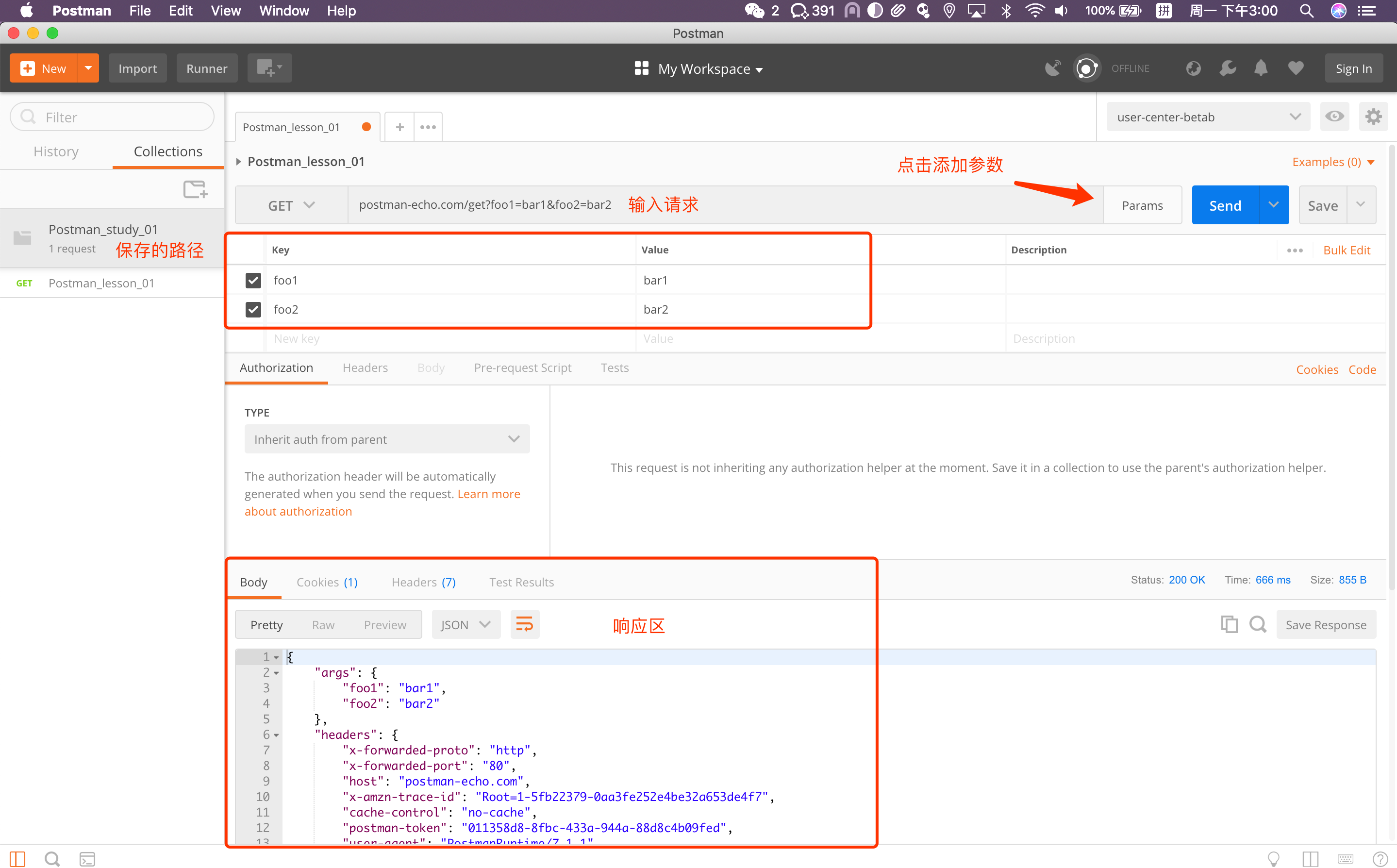The height and width of the screenshot is (868, 1397).
Task: Click the Postman_study_01 collection folder icon
Action: [22, 237]
